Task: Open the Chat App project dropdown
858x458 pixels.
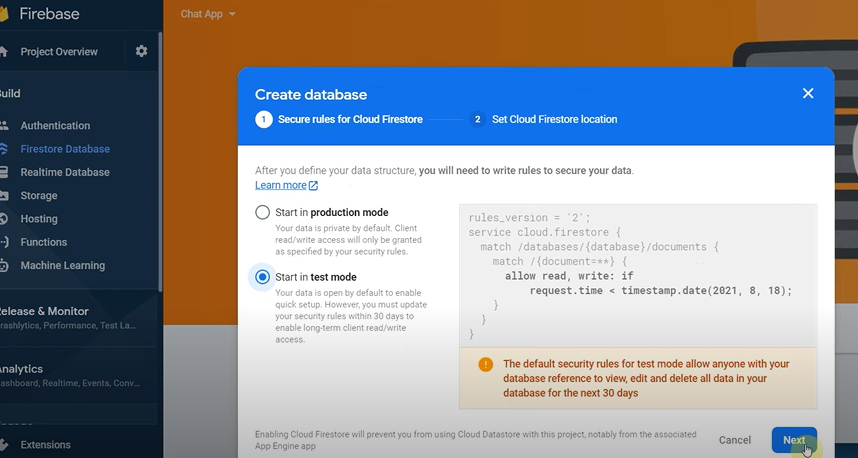Action: [x=208, y=14]
